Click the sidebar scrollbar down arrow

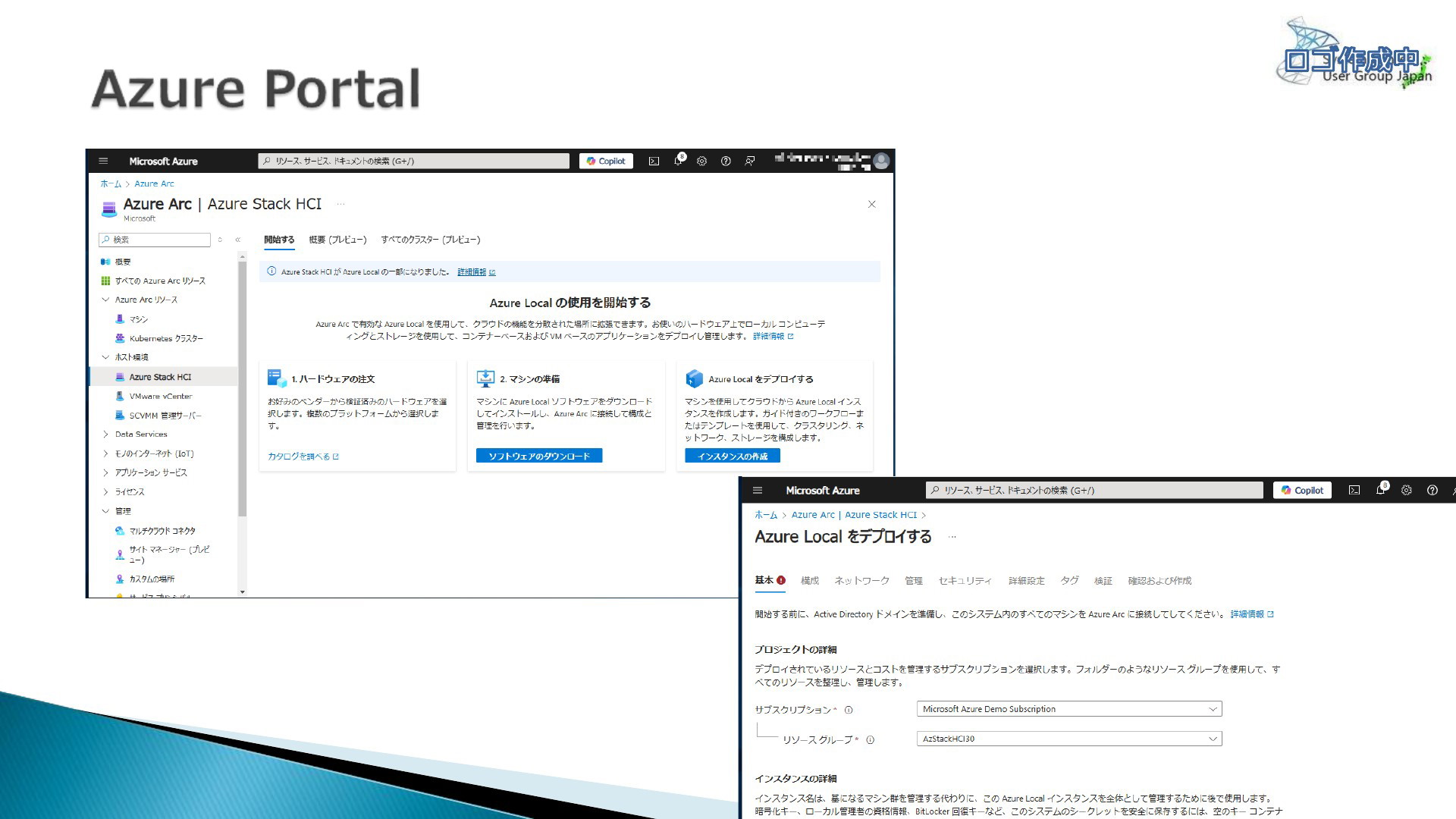point(242,592)
